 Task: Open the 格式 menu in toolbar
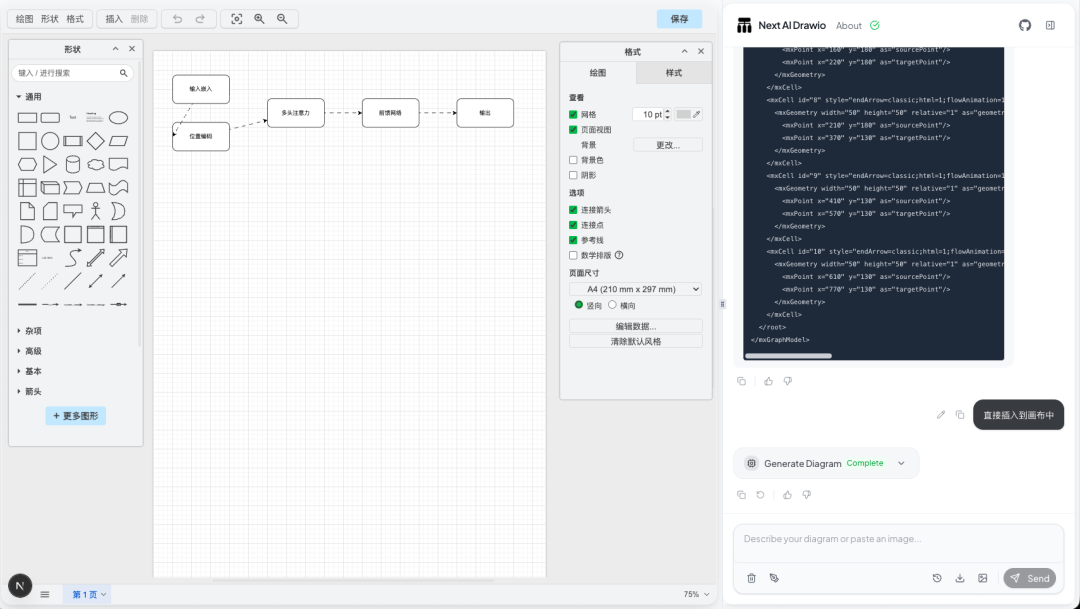coord(75,19)
